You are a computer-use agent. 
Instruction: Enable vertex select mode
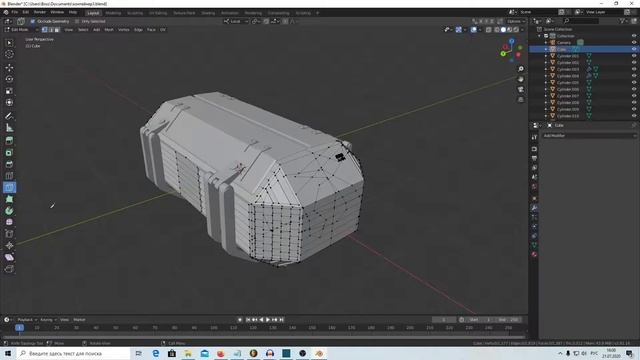44,30
